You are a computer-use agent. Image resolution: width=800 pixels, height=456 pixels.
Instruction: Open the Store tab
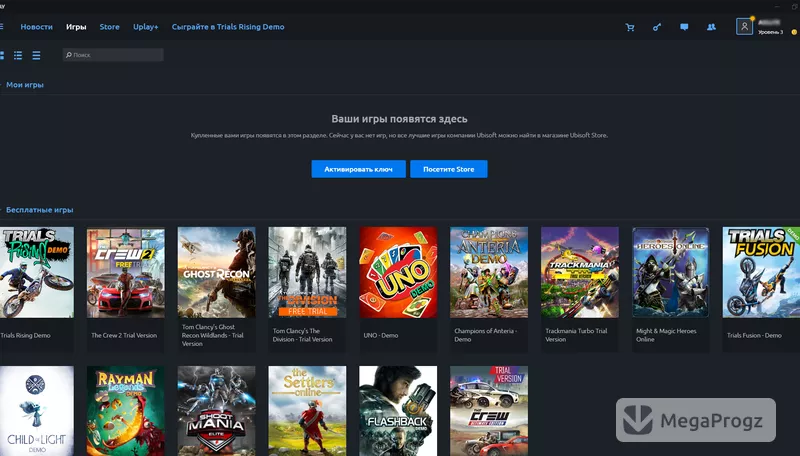coord(109,27)
